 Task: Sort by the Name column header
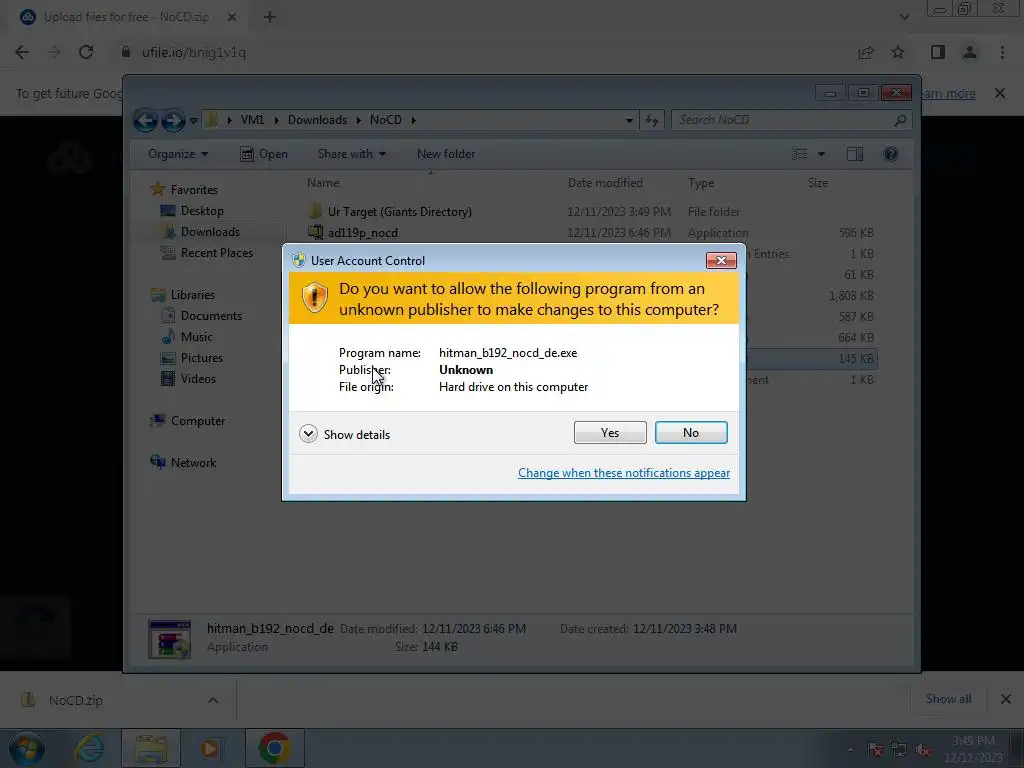tap(323, 183)
